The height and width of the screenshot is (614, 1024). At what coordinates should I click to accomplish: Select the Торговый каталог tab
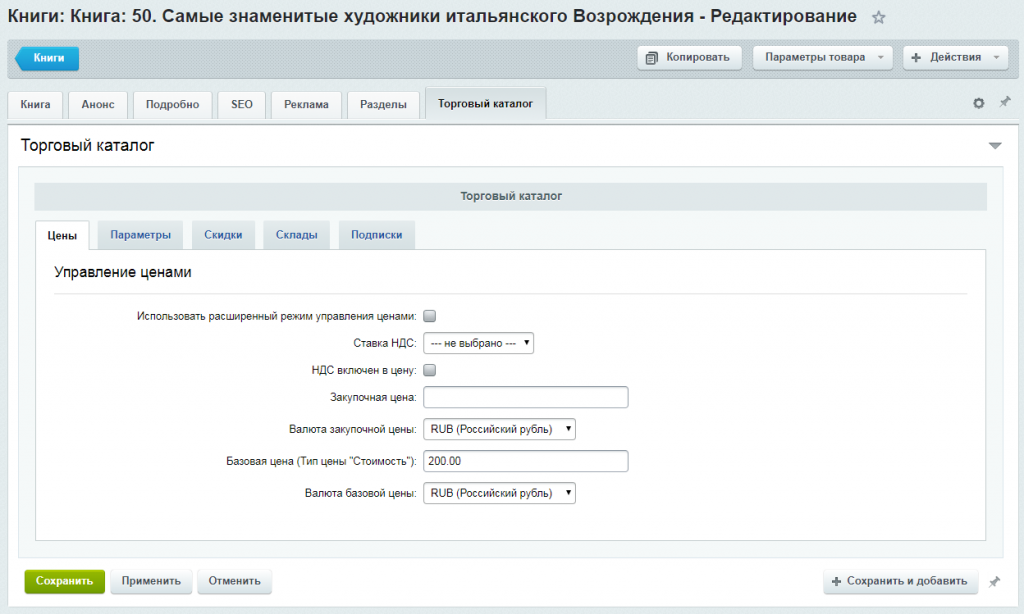(x=485, y=104)
